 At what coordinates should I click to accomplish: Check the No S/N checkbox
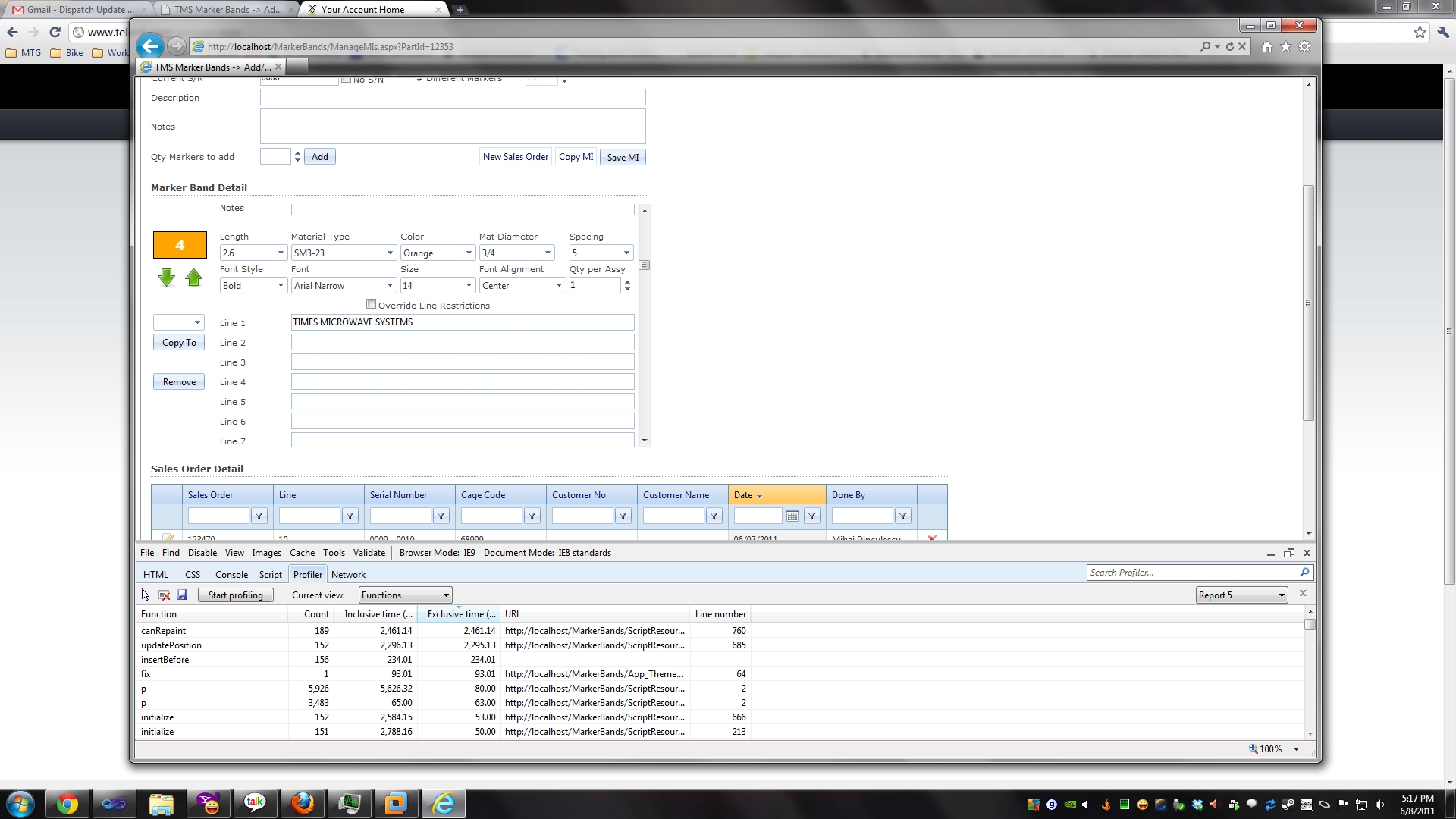[x=347, y=80]
